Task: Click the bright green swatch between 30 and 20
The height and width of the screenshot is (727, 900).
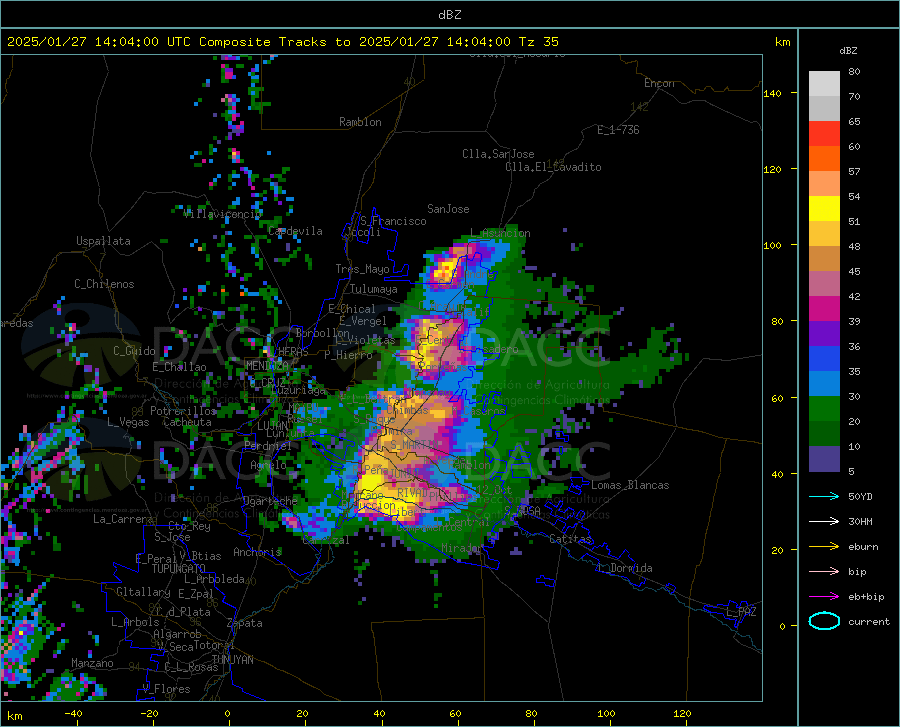Action: (824, 409)
